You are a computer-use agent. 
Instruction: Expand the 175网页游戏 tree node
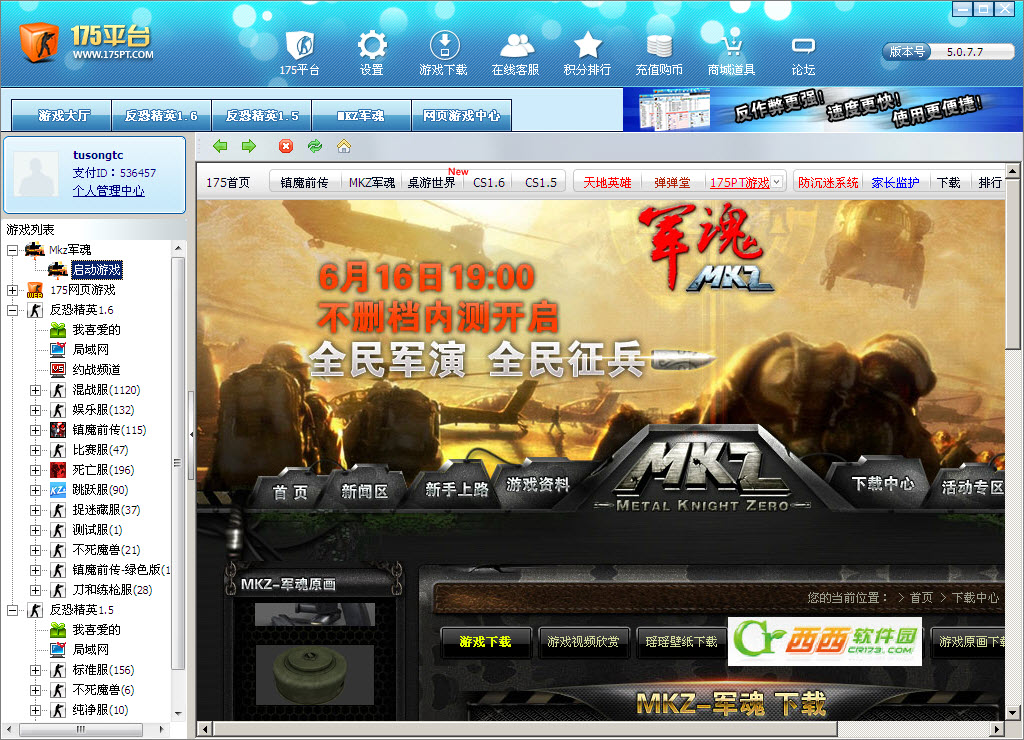click(12, 290)
